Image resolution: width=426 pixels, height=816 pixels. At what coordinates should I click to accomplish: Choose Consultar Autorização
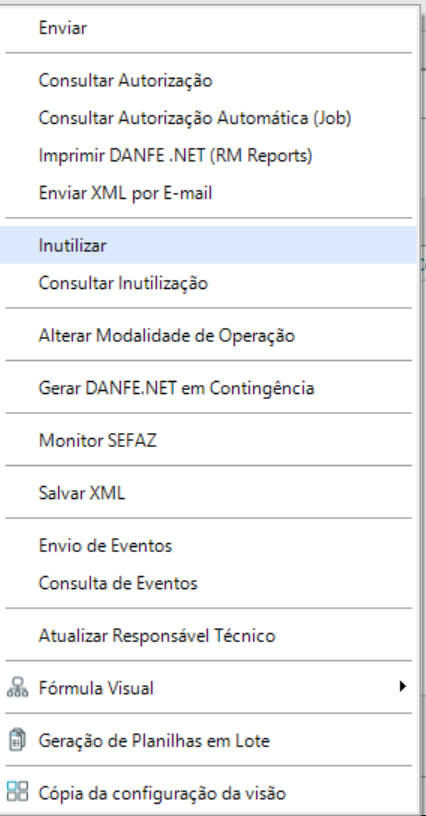tap(209, 81)
